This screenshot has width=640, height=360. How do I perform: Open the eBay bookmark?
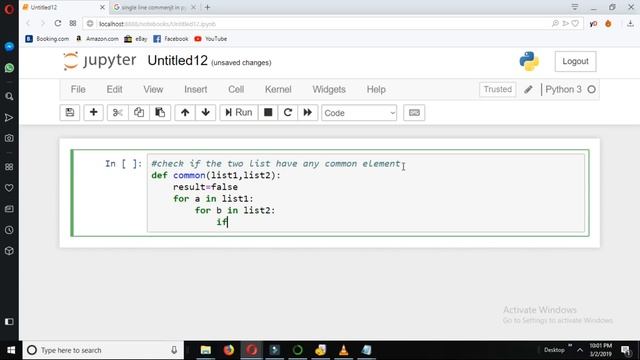tap(136, 39)
